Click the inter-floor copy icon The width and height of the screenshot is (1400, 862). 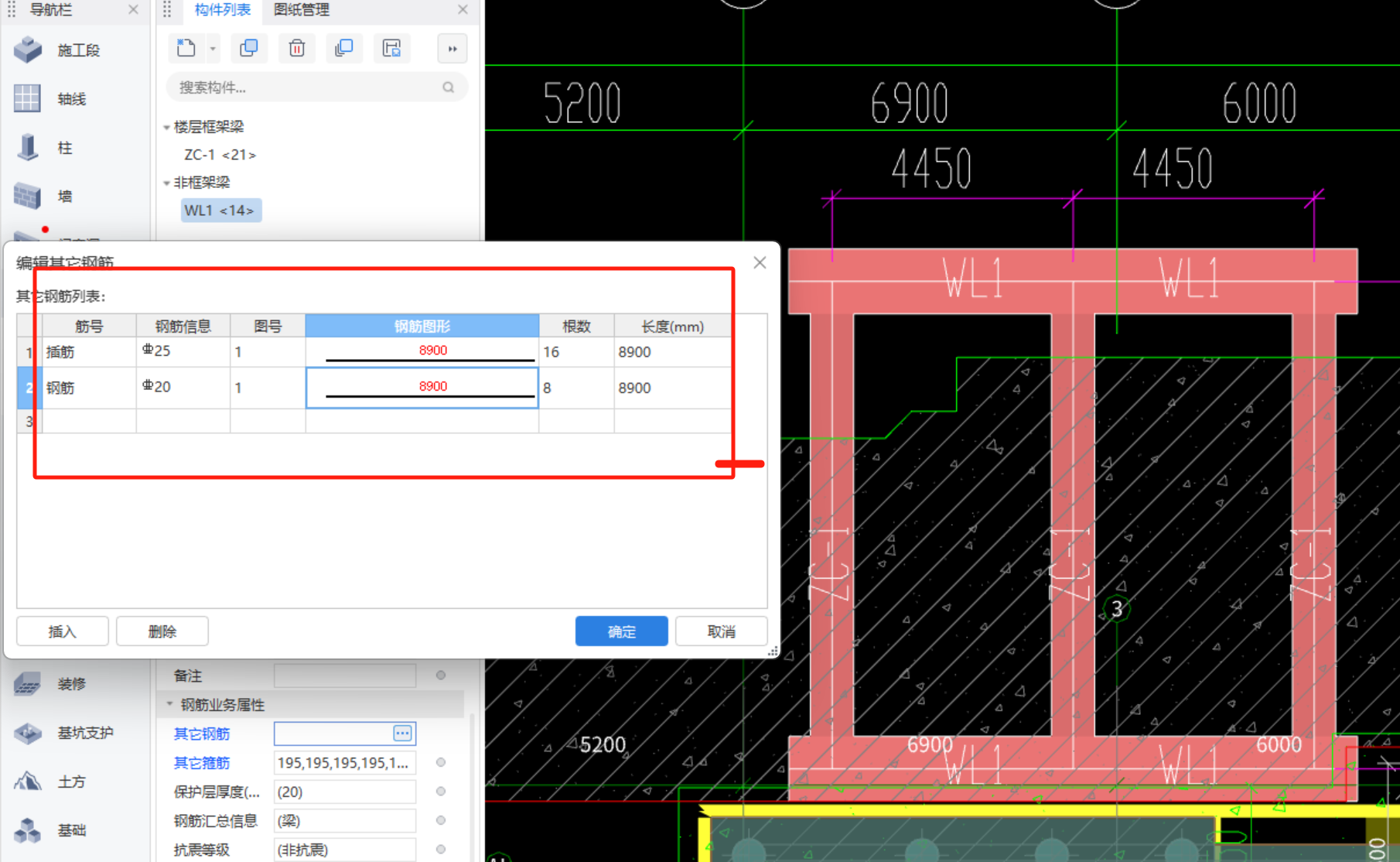click(344, 48)
